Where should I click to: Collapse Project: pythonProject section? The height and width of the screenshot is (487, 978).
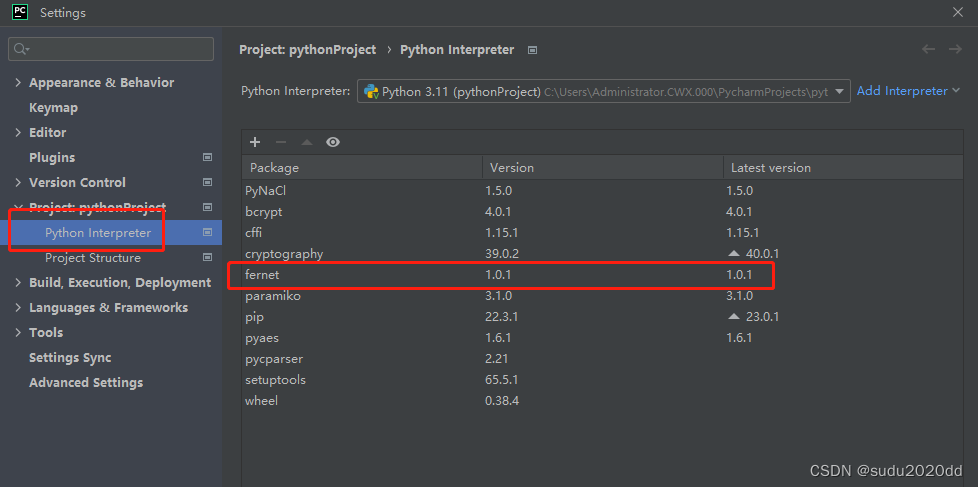17,207
